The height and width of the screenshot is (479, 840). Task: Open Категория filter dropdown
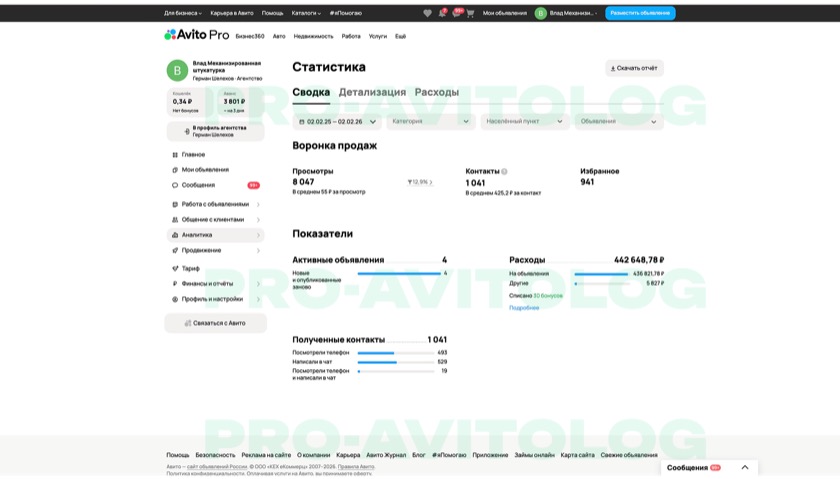[431, 122]
